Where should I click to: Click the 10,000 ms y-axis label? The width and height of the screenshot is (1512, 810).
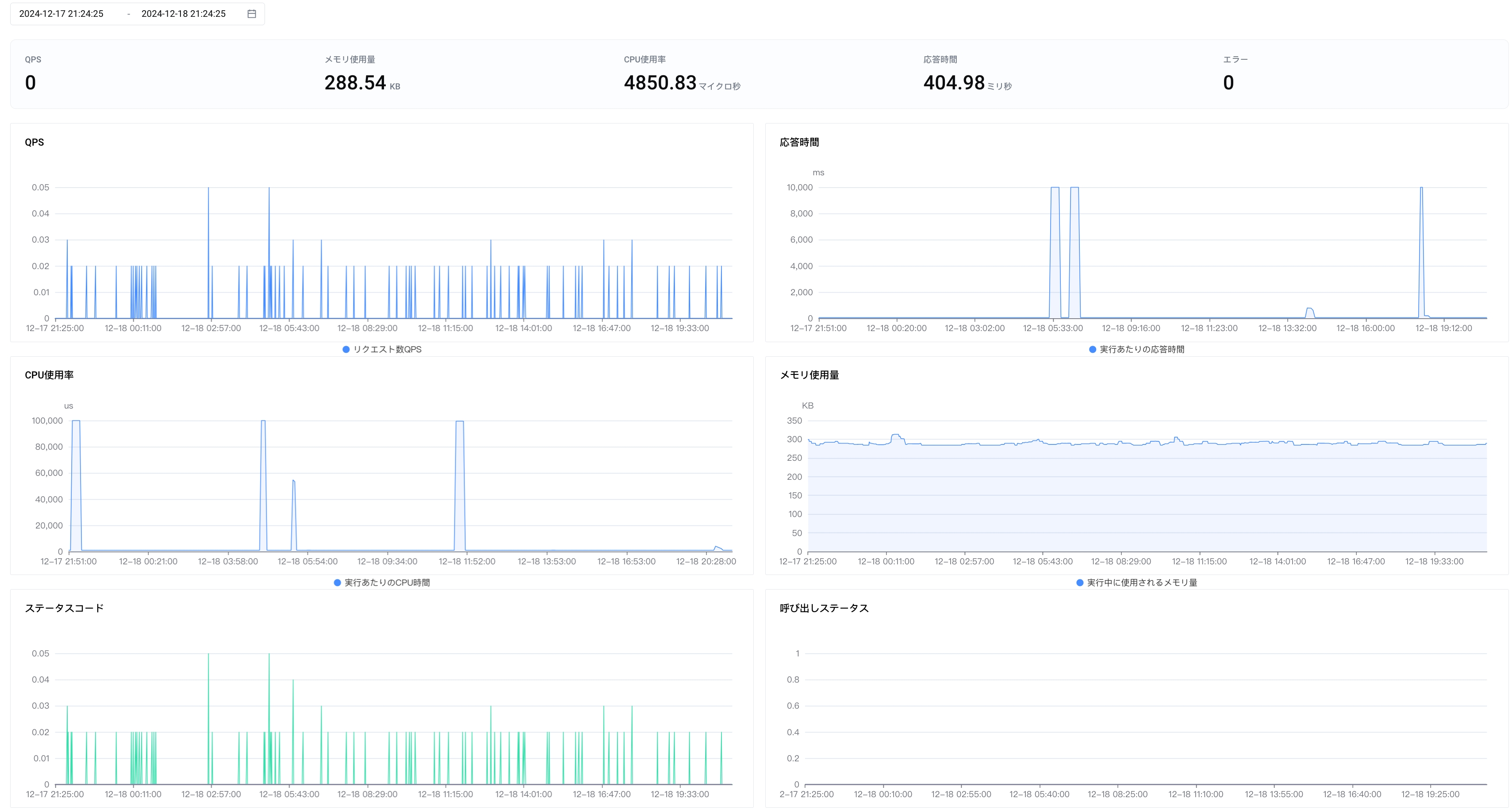point(799,187)
